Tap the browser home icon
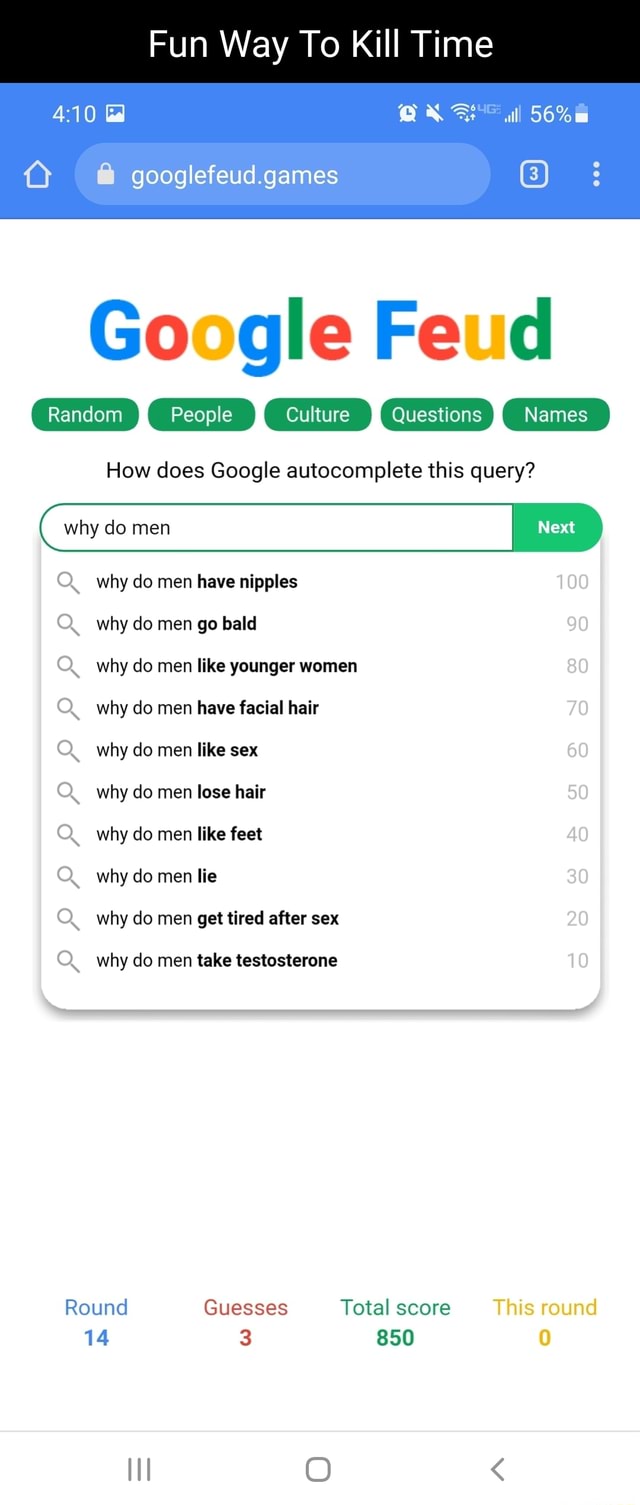 (37, 176)
